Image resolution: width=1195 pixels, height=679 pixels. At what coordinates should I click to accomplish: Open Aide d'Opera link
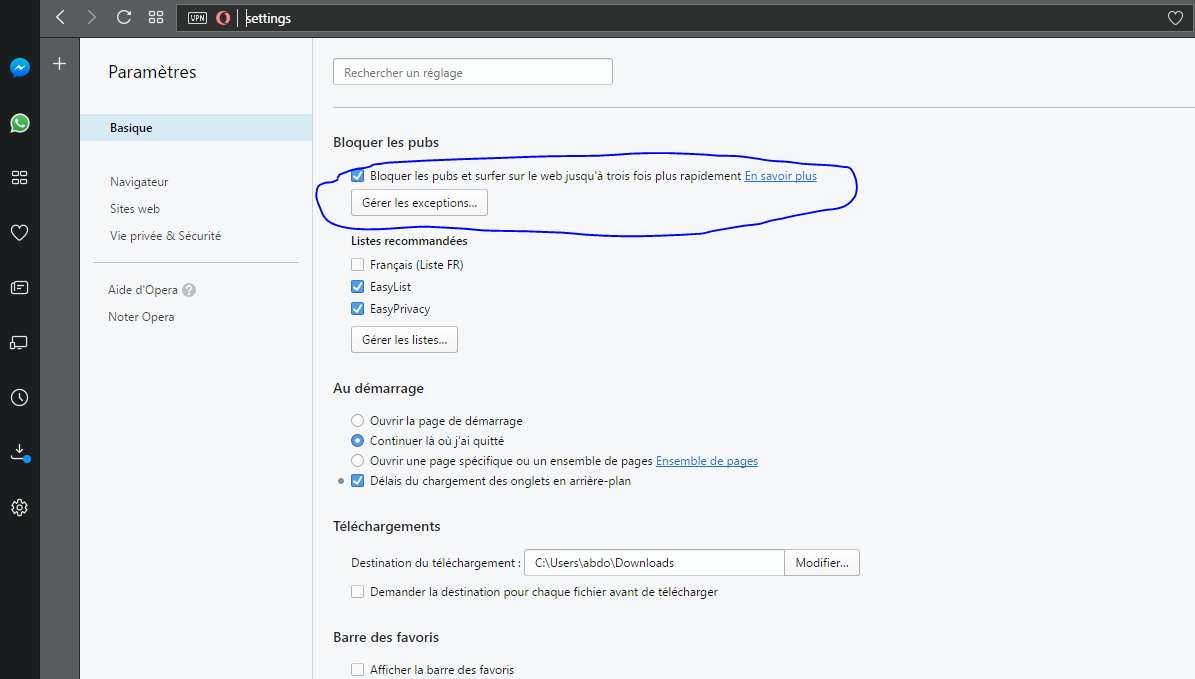[x=143, y=290]
